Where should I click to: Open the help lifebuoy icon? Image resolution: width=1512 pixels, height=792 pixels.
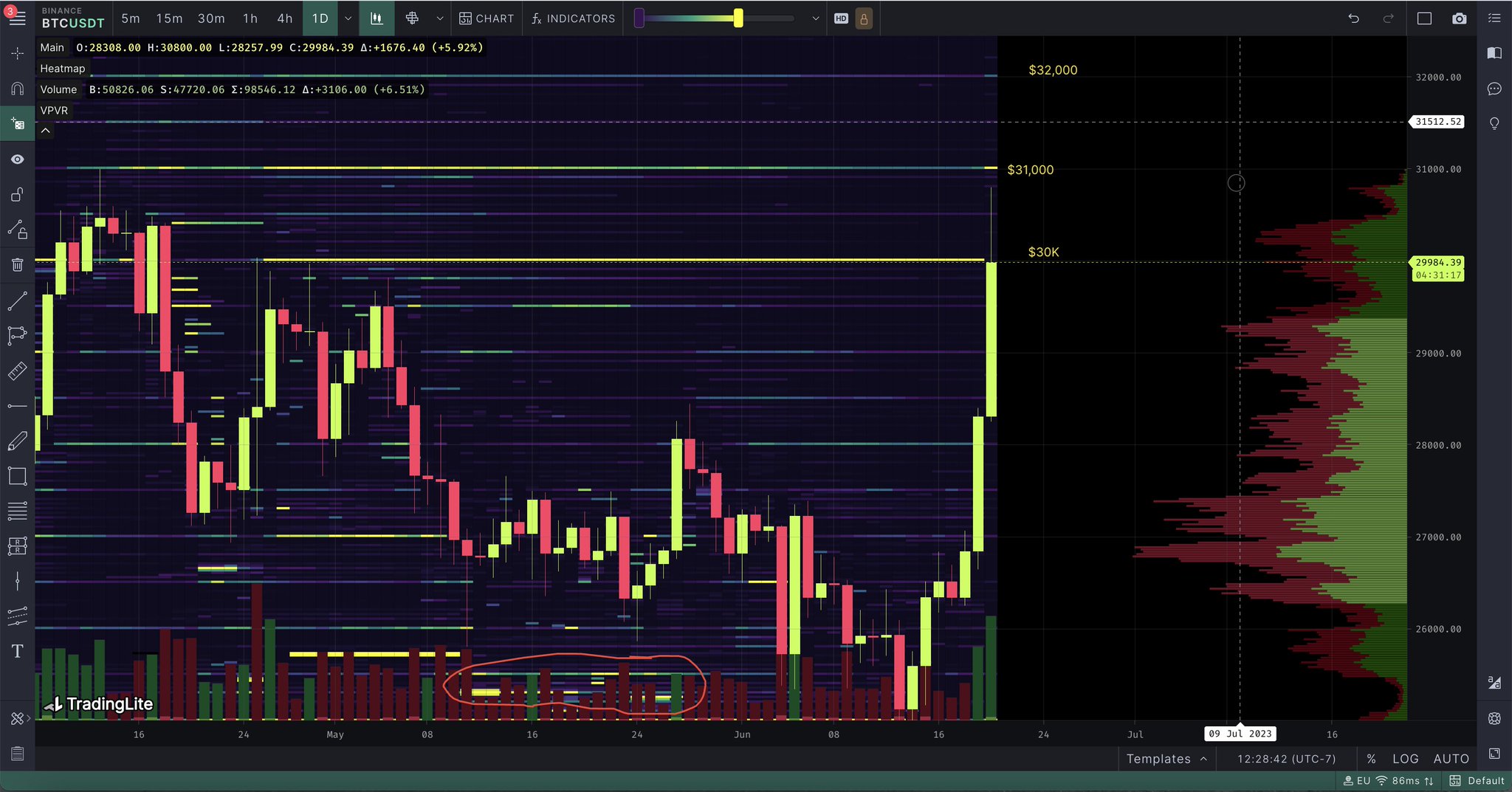[1494, 718]
